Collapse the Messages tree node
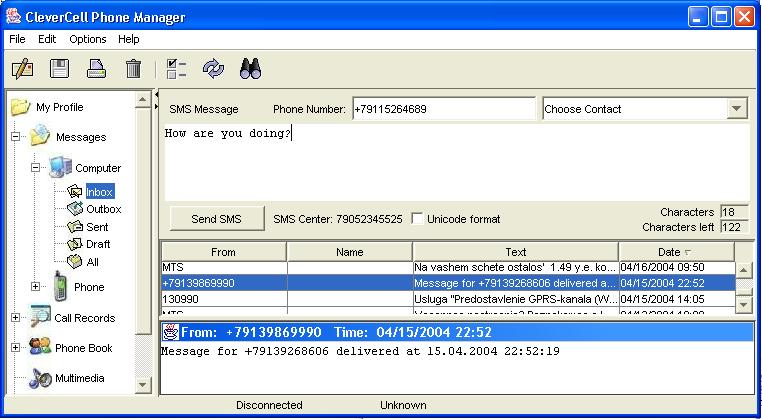 (x=16, y=138)
